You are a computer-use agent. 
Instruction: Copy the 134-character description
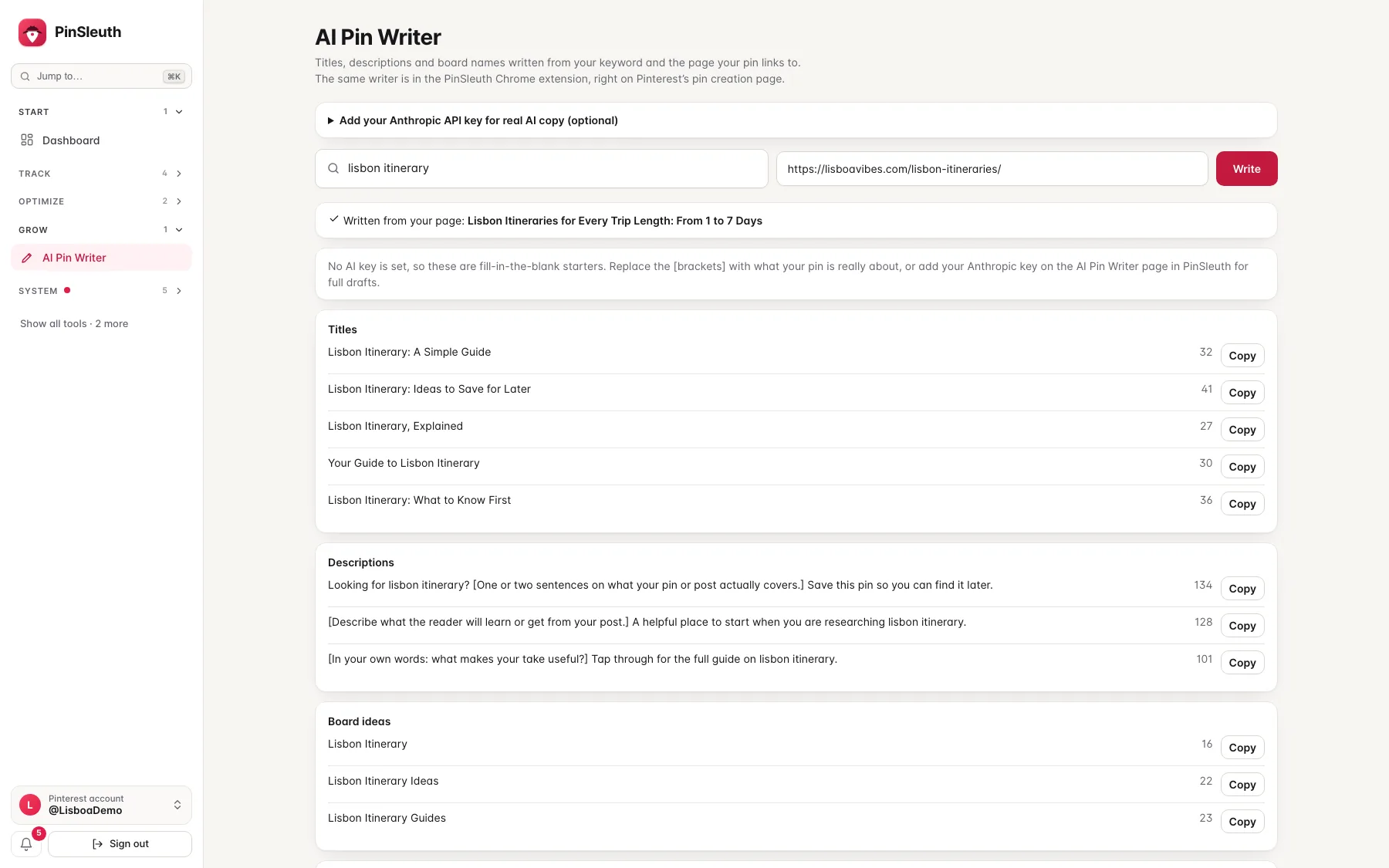click(1242, 589)
